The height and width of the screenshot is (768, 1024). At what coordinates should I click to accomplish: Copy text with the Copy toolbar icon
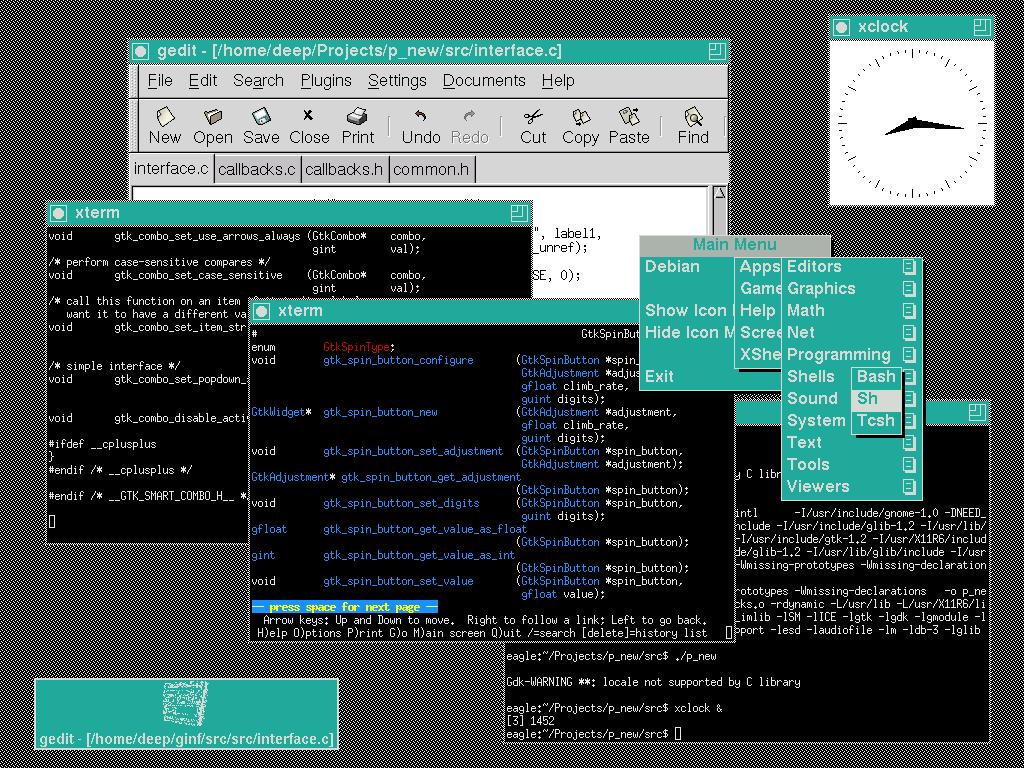(x=579, y=124)
